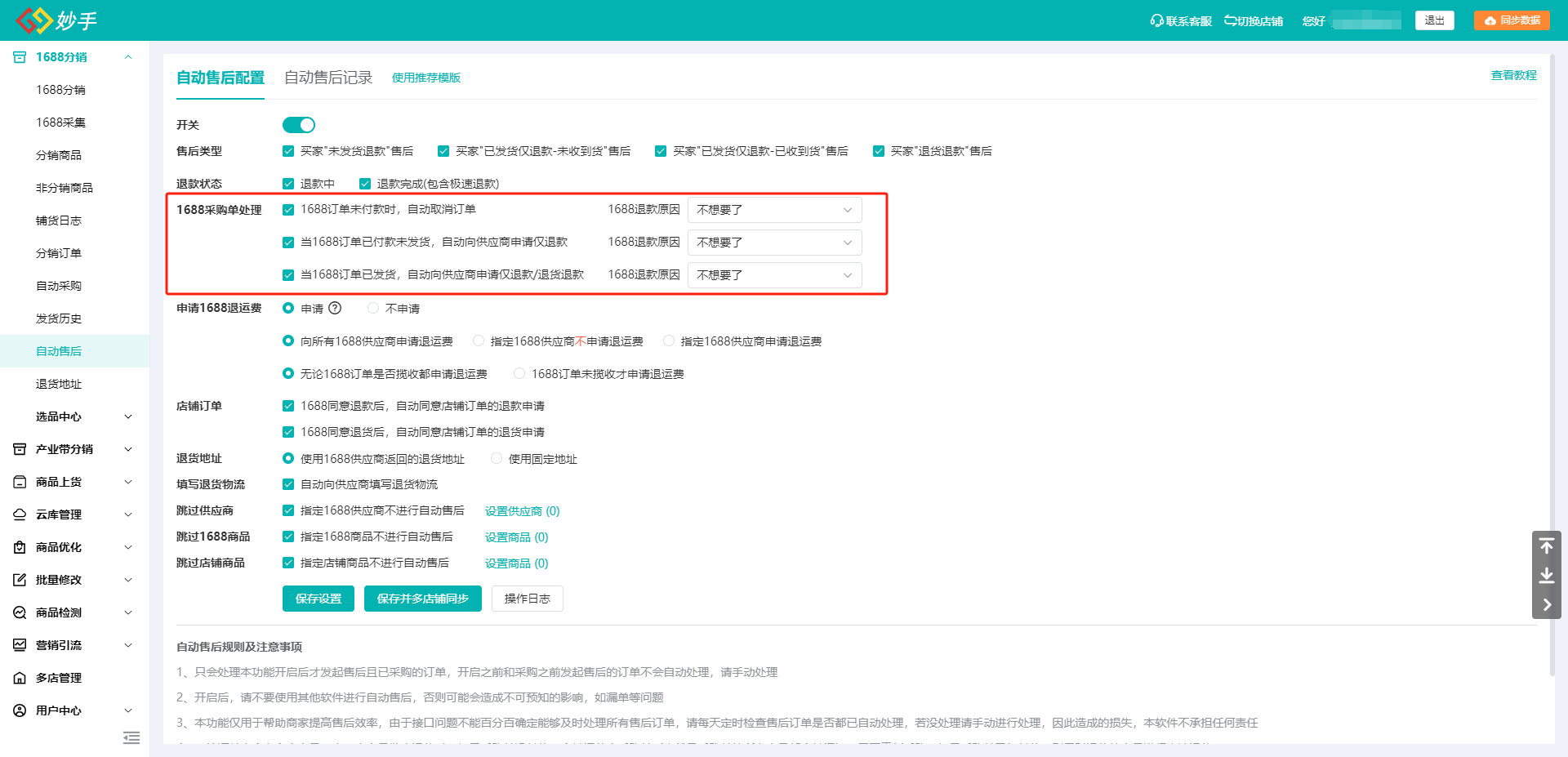This screenshot has width=1568, height=757.
Task: Open 分销订单 in the sidebar
Action: point(59,253)
